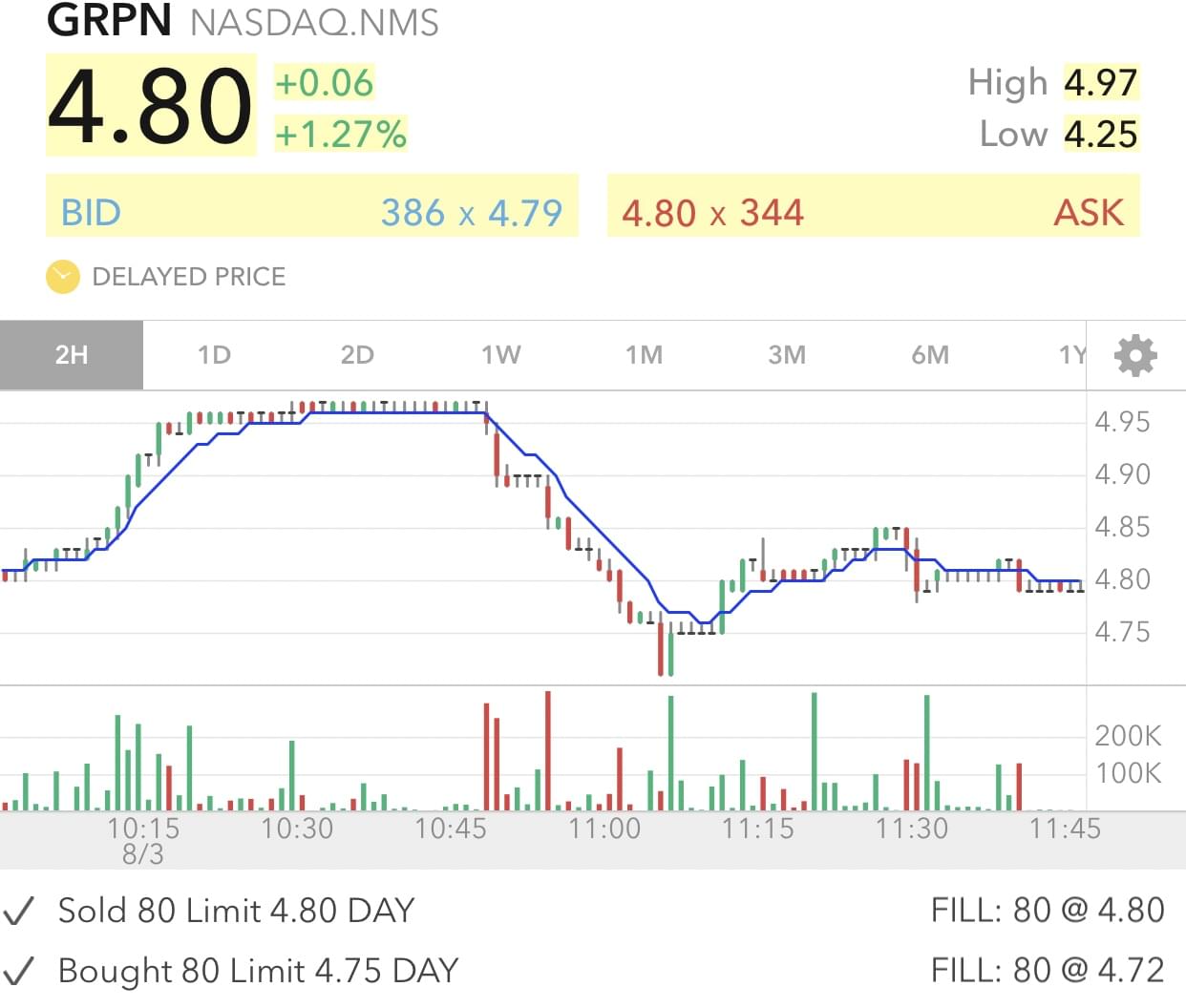Tap the High 4.97 value

tap(1100, 83)
